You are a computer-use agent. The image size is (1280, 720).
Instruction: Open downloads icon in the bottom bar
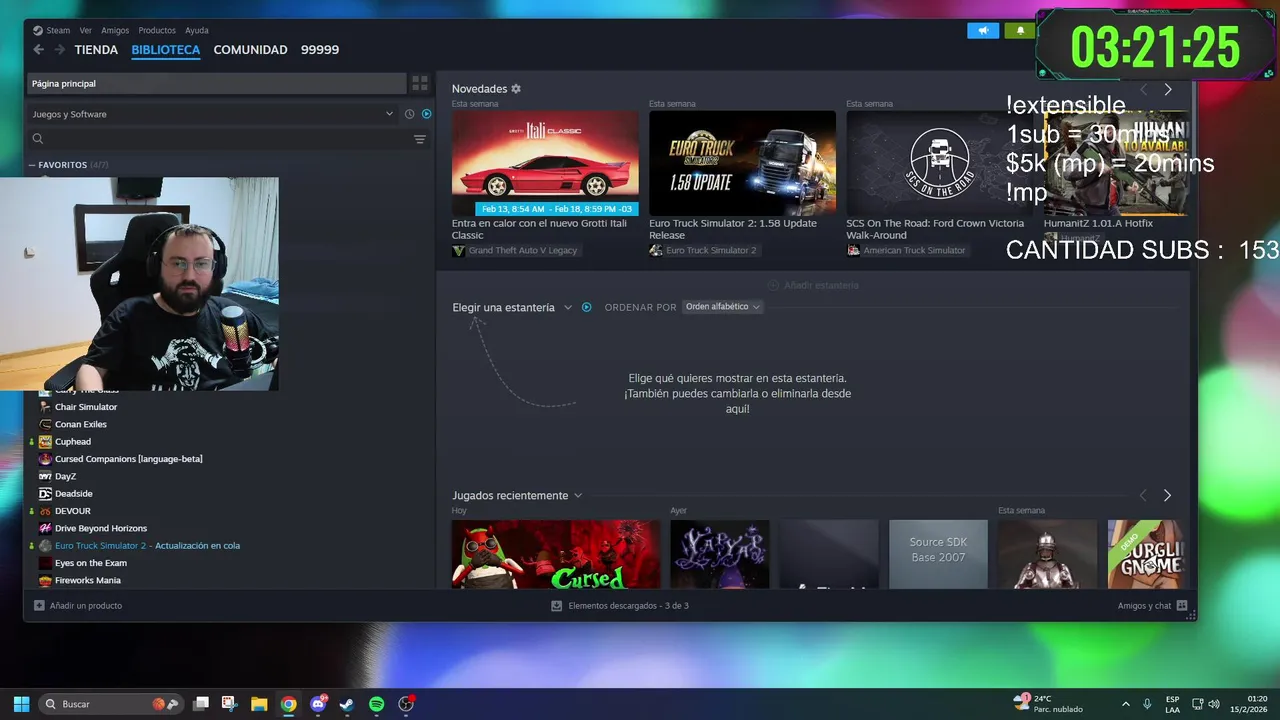click(x=556, y=605)
